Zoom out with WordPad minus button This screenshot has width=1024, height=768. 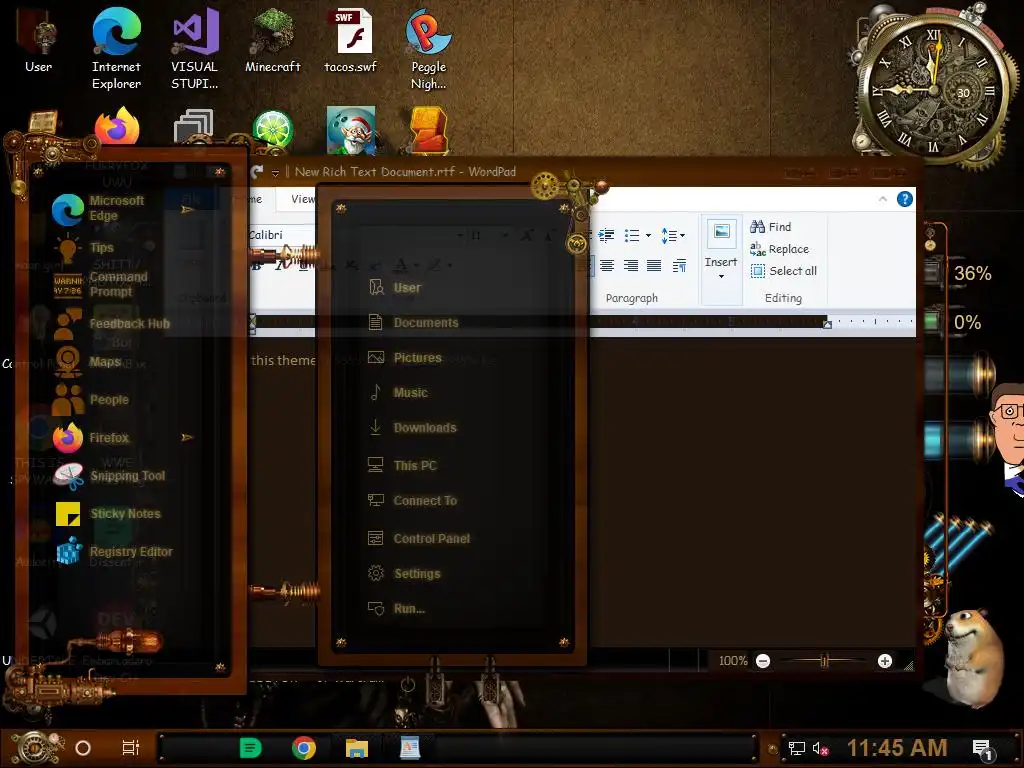[x=763, y=661]
